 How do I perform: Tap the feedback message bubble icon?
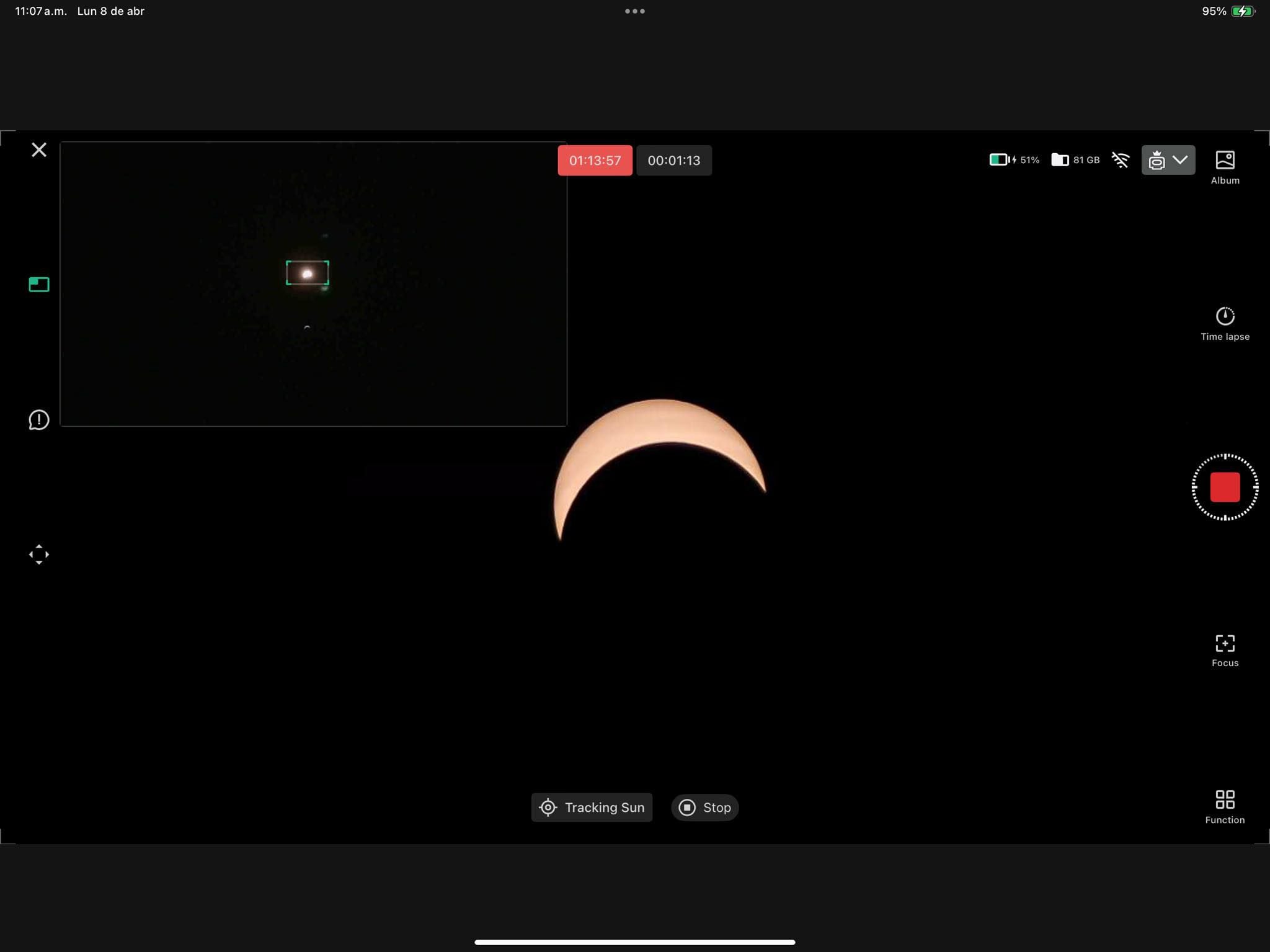(38, 419)
